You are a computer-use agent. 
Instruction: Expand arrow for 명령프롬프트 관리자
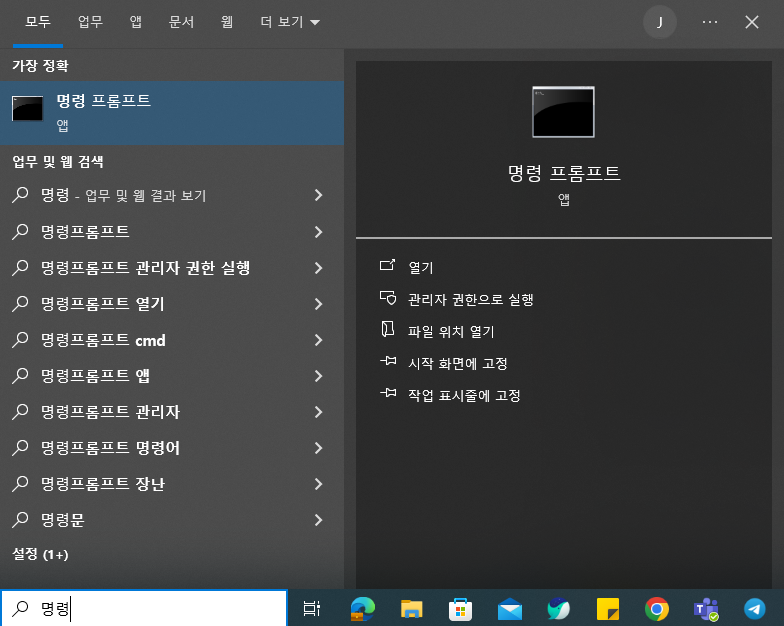coord(318,412)
